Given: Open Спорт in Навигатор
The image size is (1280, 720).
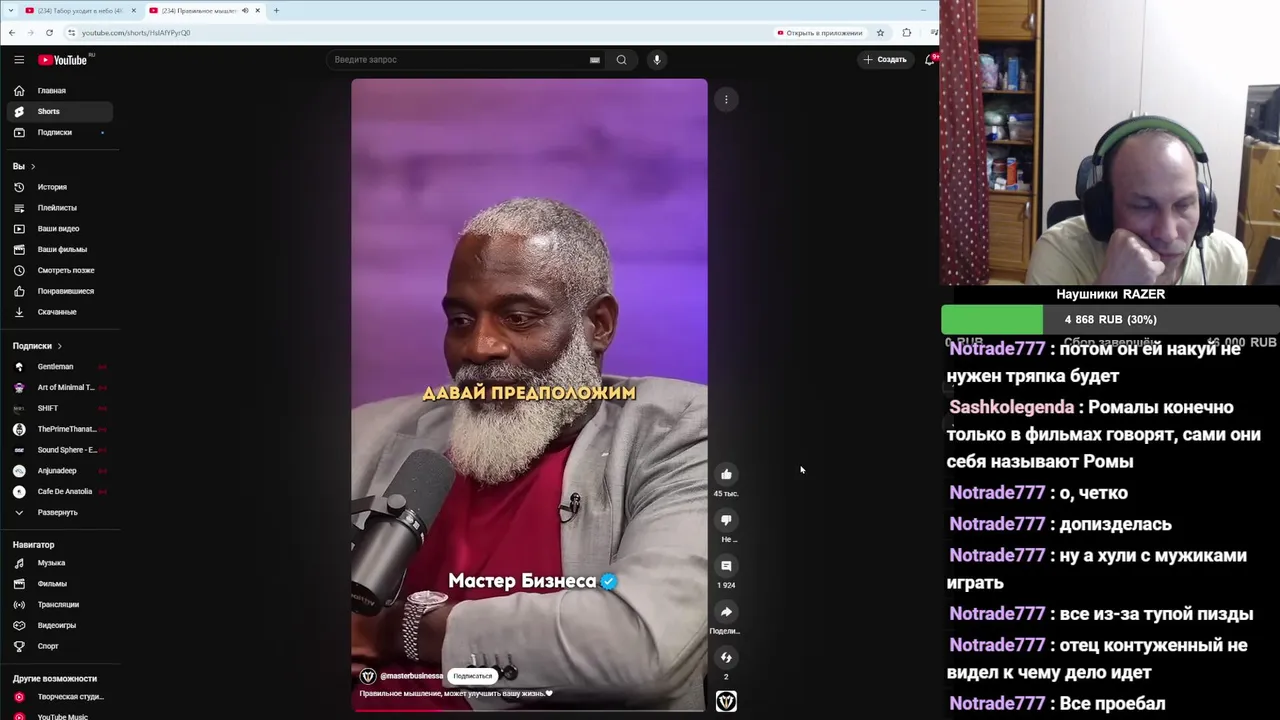Looking at the screenshot, I should click(60, 646).
